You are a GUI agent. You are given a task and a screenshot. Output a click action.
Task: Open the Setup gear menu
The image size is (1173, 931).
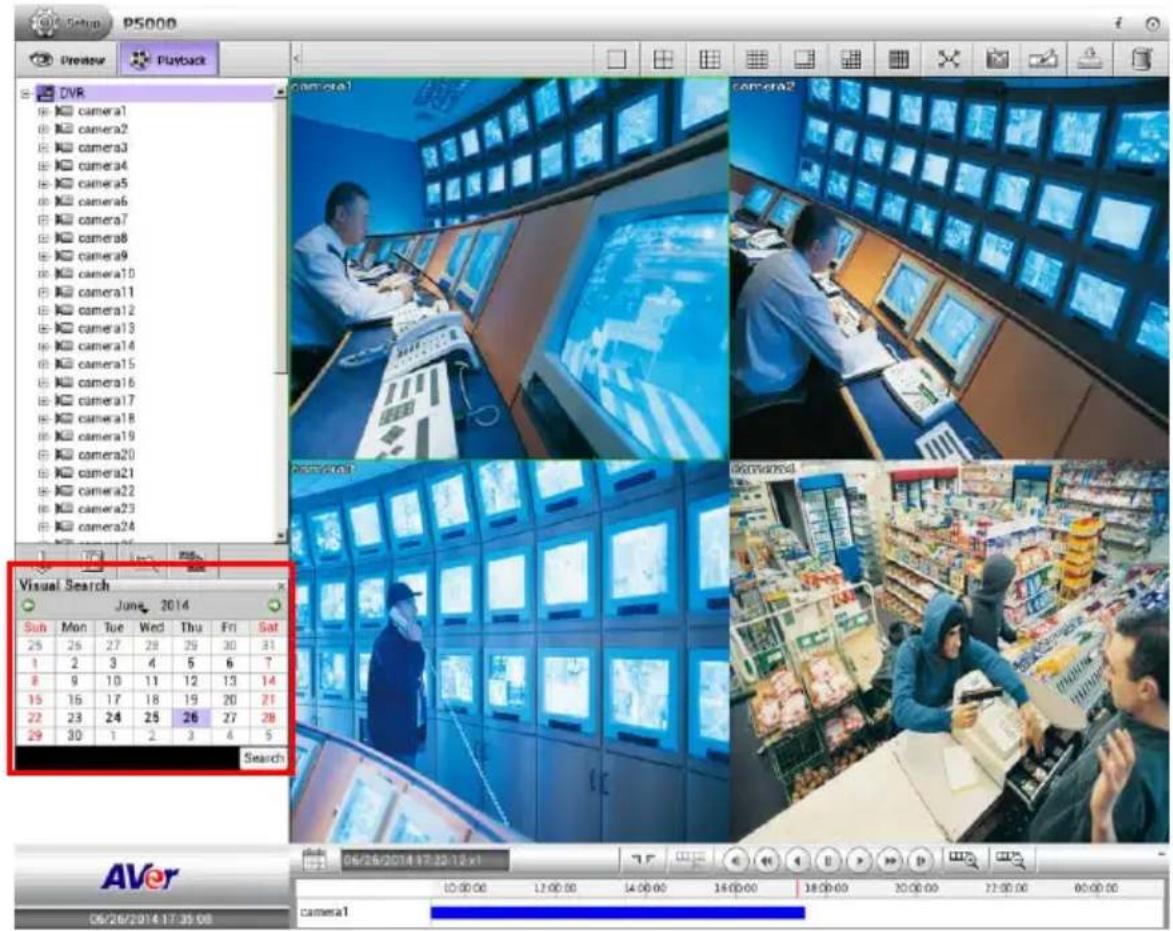69,22
